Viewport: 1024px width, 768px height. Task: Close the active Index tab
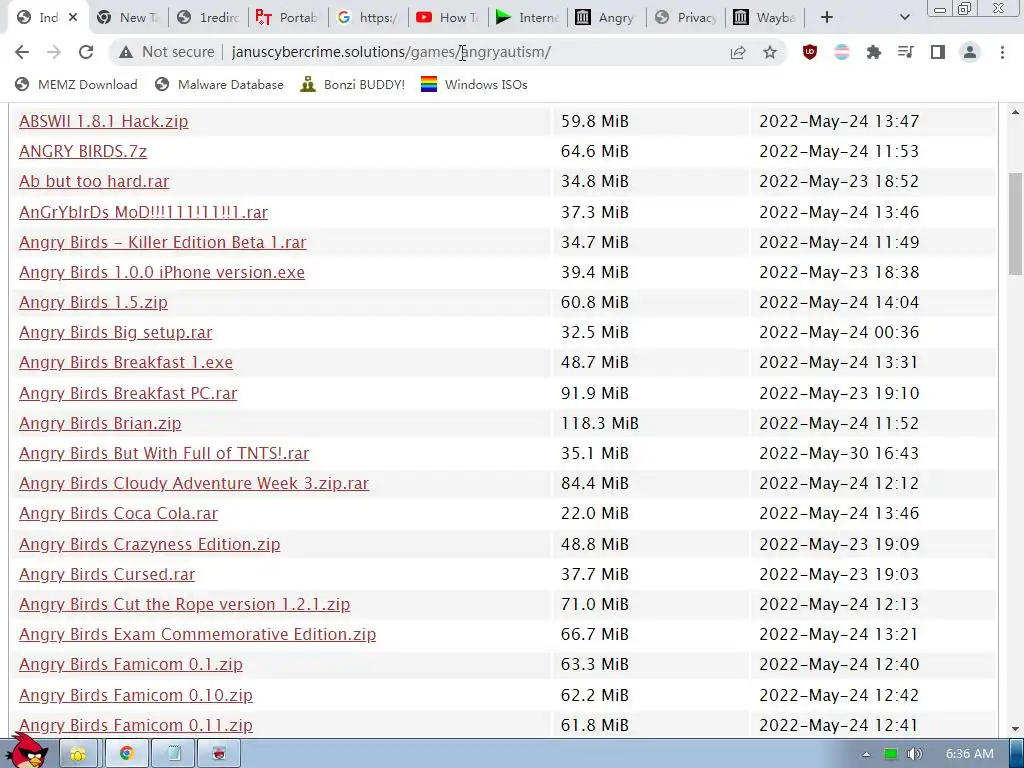(73, 18)
